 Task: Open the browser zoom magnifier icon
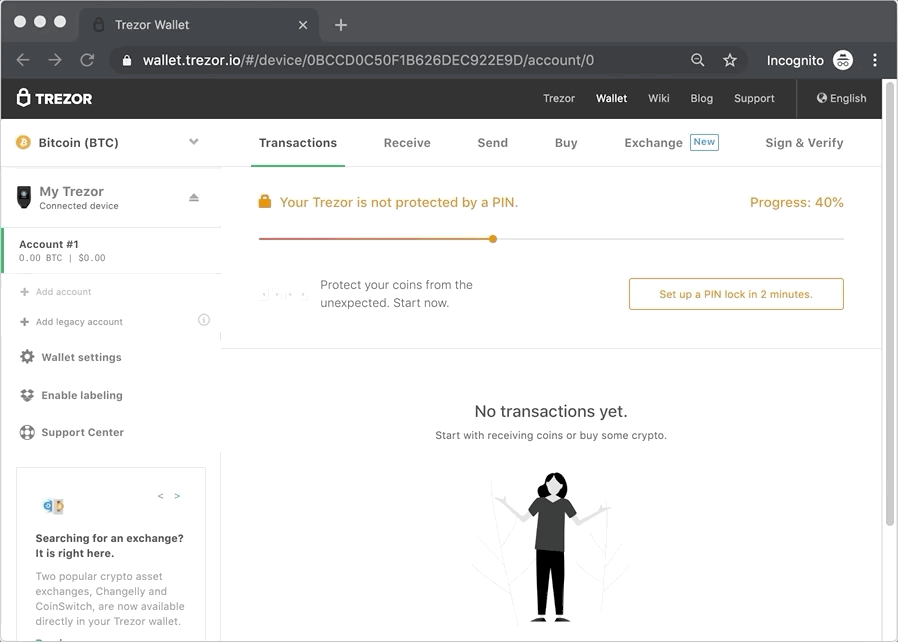[697, 60]
